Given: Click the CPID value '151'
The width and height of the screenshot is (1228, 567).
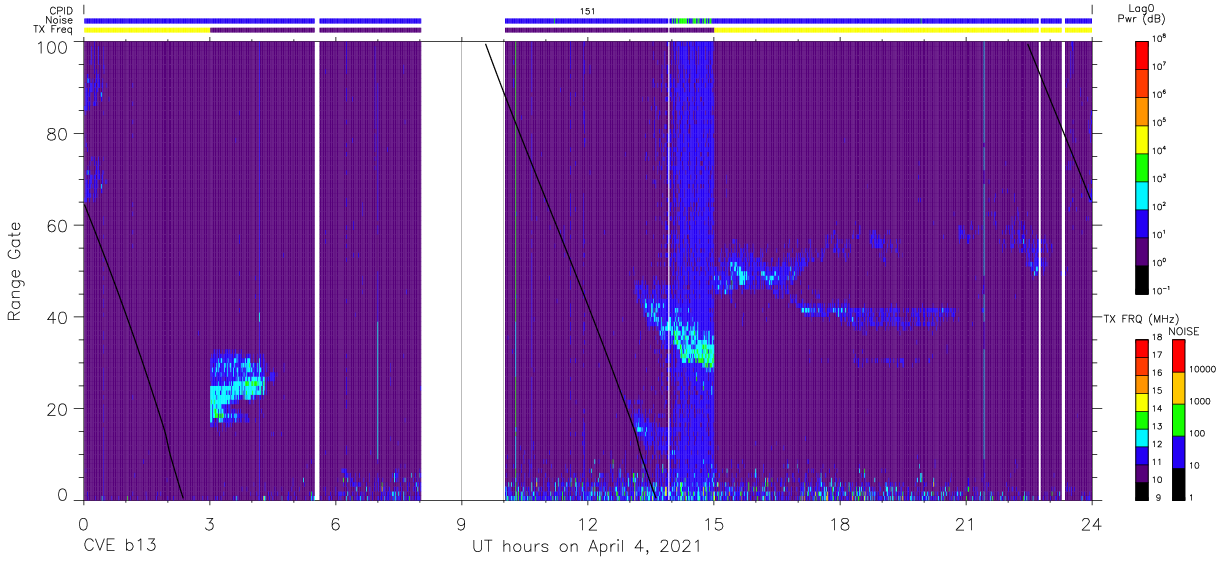Looking at the screenshot, I should pos(588,10).
